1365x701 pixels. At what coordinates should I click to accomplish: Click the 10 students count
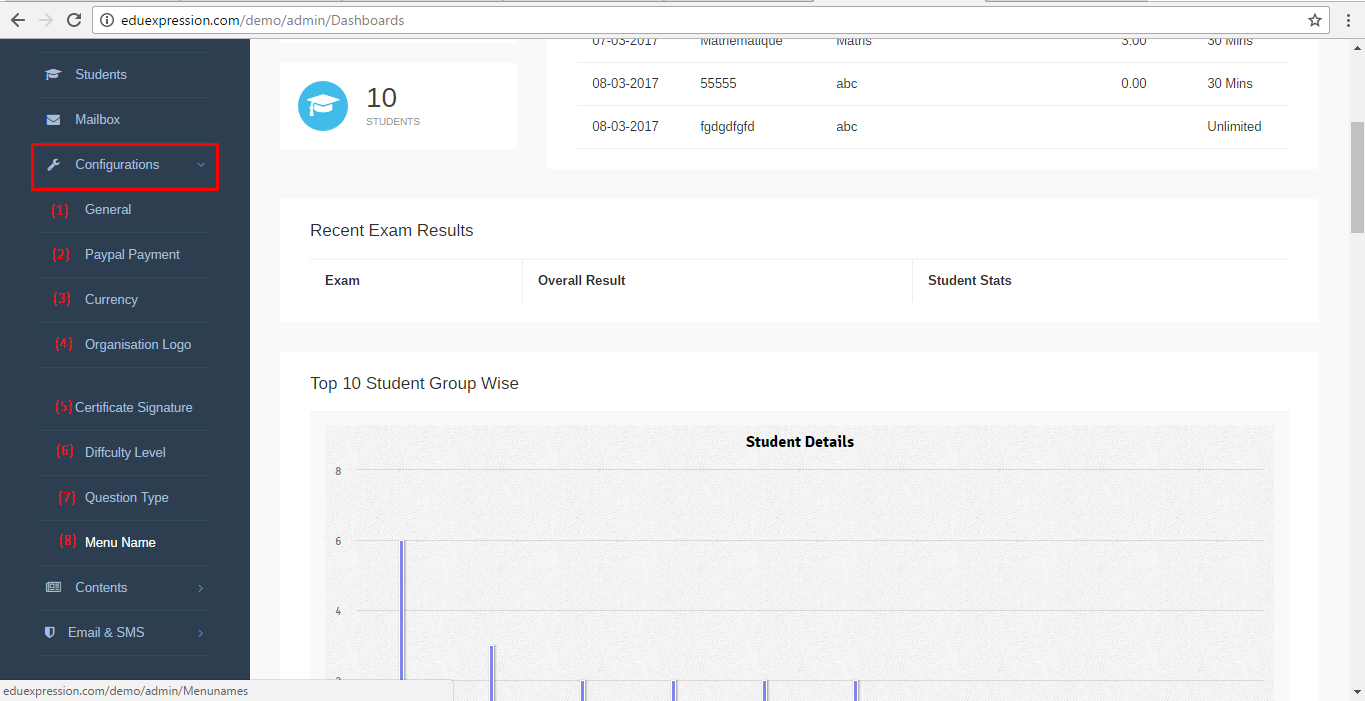click(x=381, y=98)
